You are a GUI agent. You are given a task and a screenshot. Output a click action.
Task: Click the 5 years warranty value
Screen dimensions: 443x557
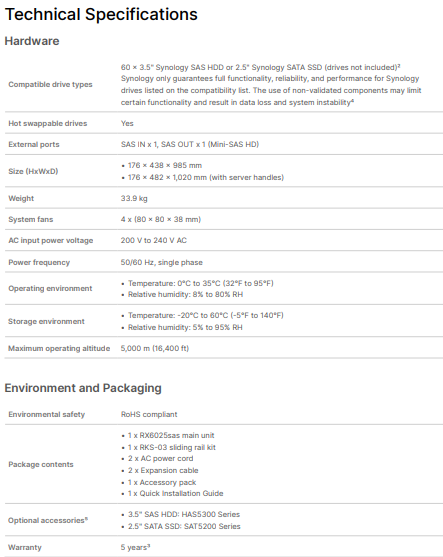(x=135, y=547)
